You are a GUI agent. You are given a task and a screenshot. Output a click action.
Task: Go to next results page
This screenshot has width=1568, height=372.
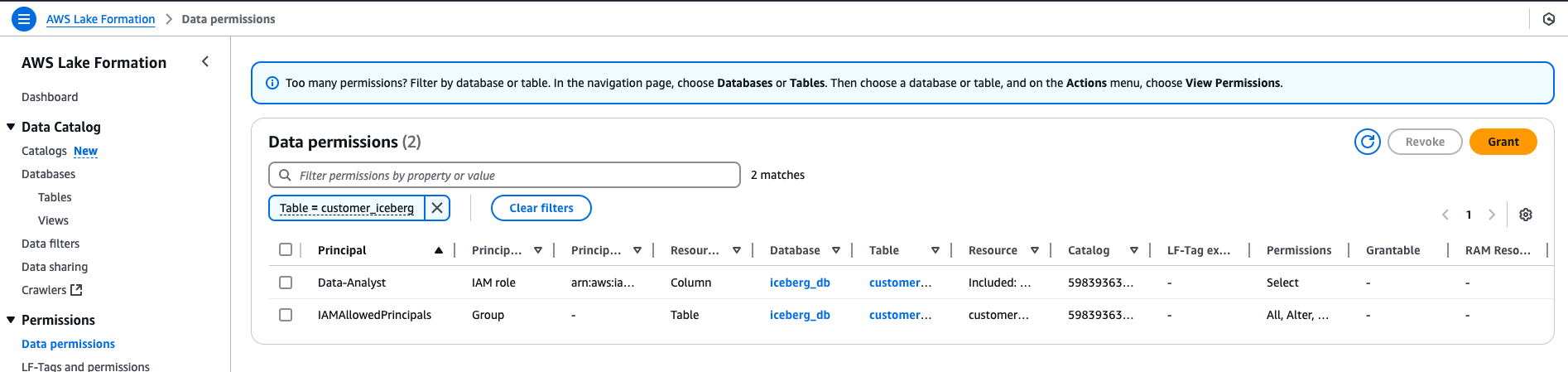[x=1492, y=215]
